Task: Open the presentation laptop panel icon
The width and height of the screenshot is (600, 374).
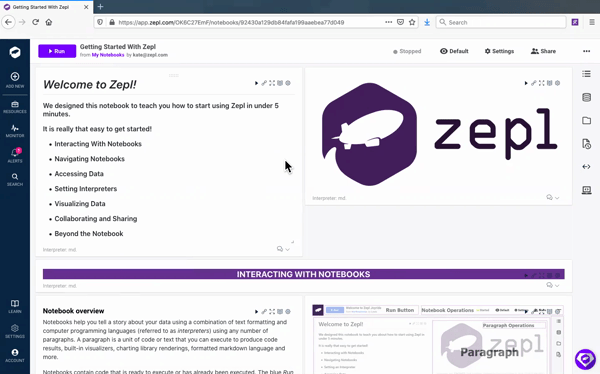Action: (x=586, y=190)
